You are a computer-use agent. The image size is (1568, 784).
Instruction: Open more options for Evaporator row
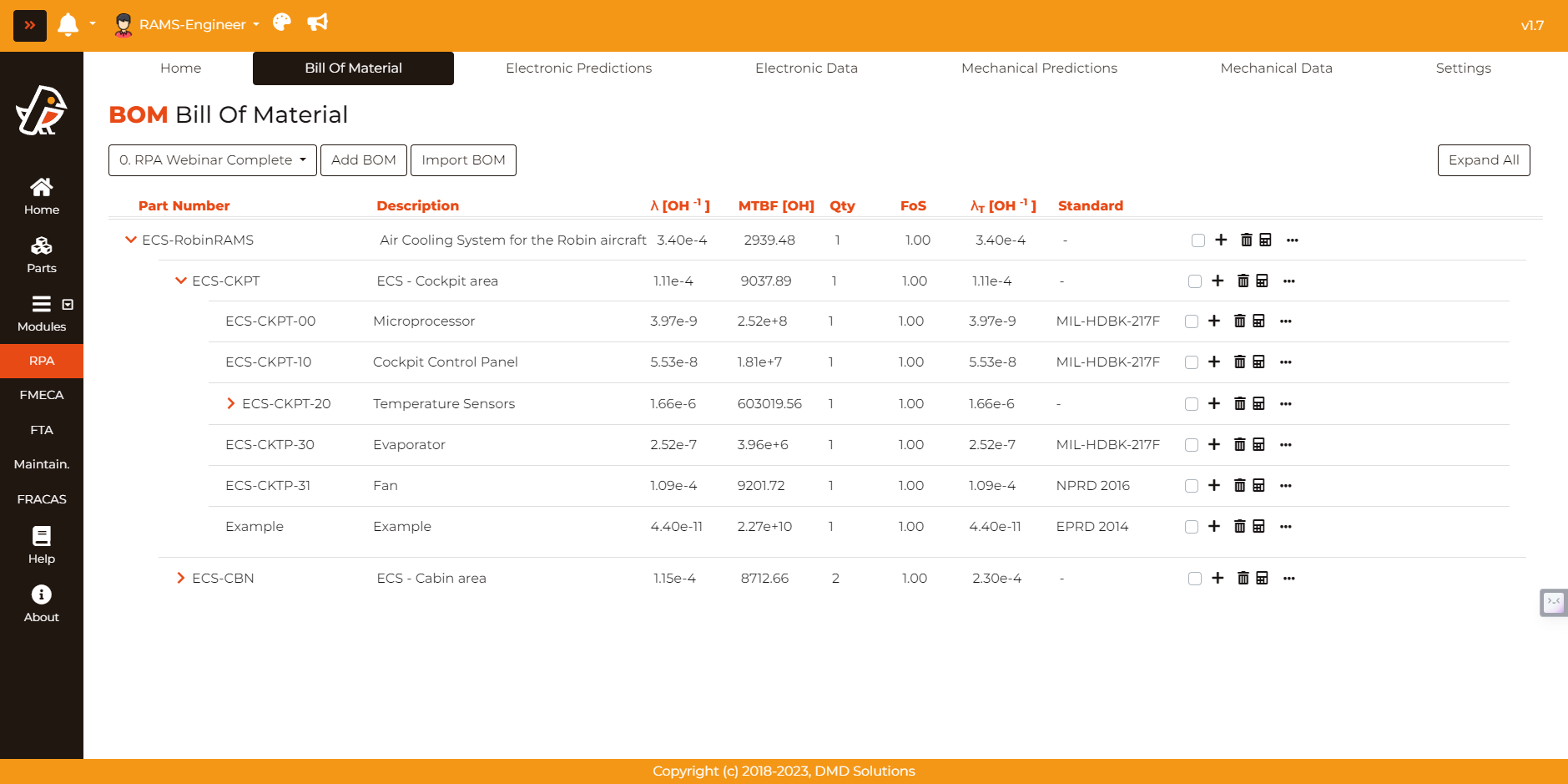(1285, 445)
